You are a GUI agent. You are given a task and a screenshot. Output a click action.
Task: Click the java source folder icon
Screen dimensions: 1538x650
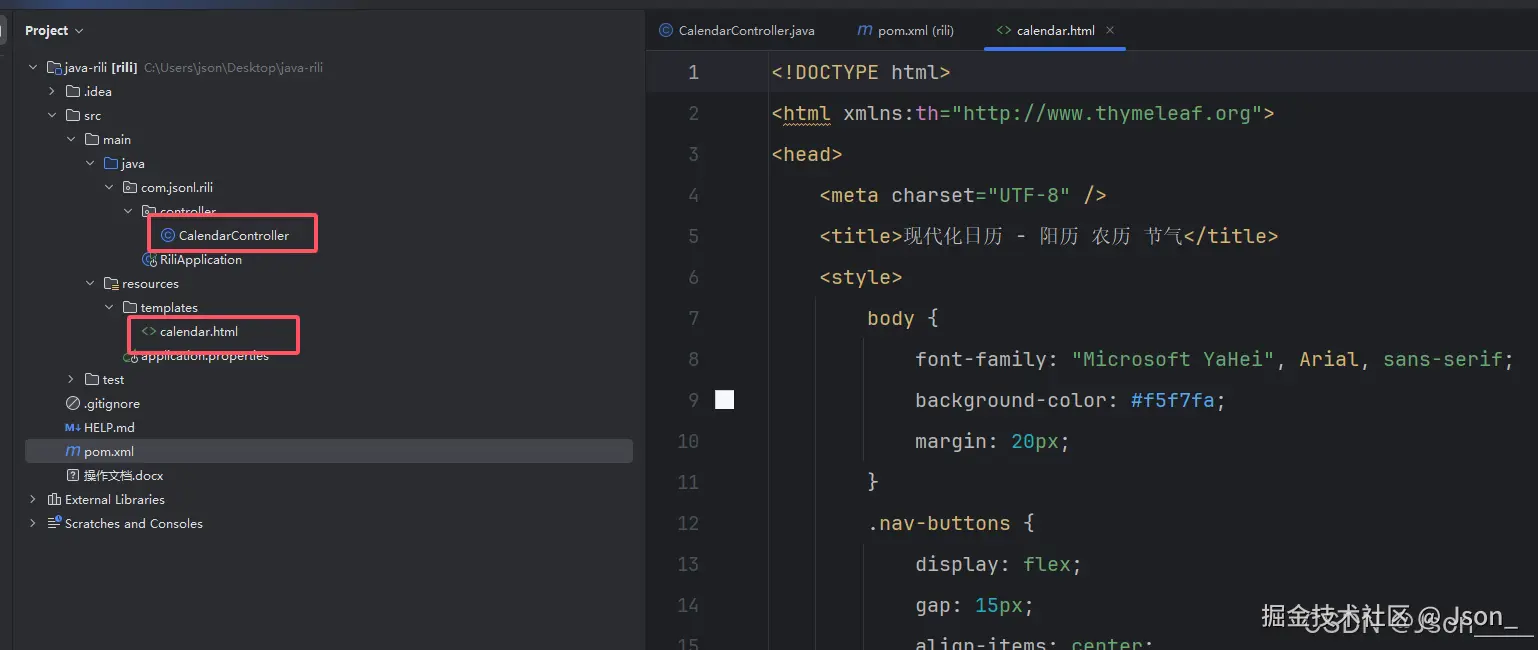click(x=111, y=163)
